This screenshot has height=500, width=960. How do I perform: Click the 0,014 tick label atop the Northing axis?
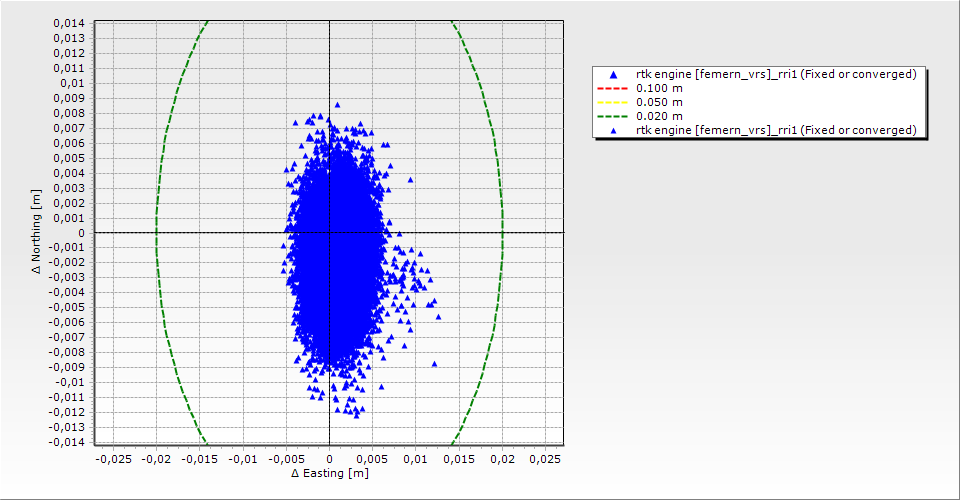point(70,23)
